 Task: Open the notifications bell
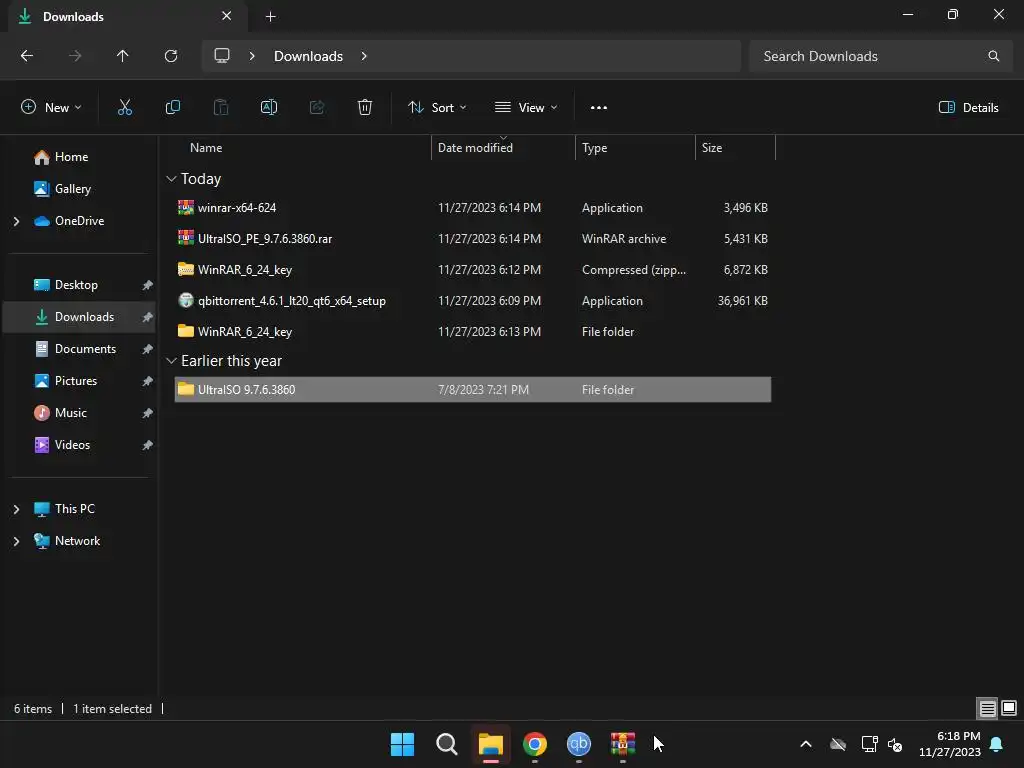tap(997, 744)
